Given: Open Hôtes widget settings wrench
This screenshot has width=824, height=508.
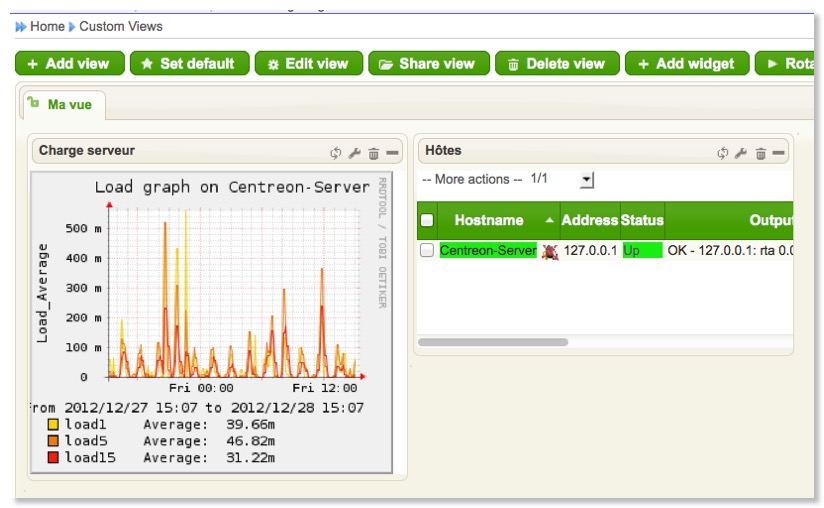Looking at the screenshot, I should coord(741,153).
